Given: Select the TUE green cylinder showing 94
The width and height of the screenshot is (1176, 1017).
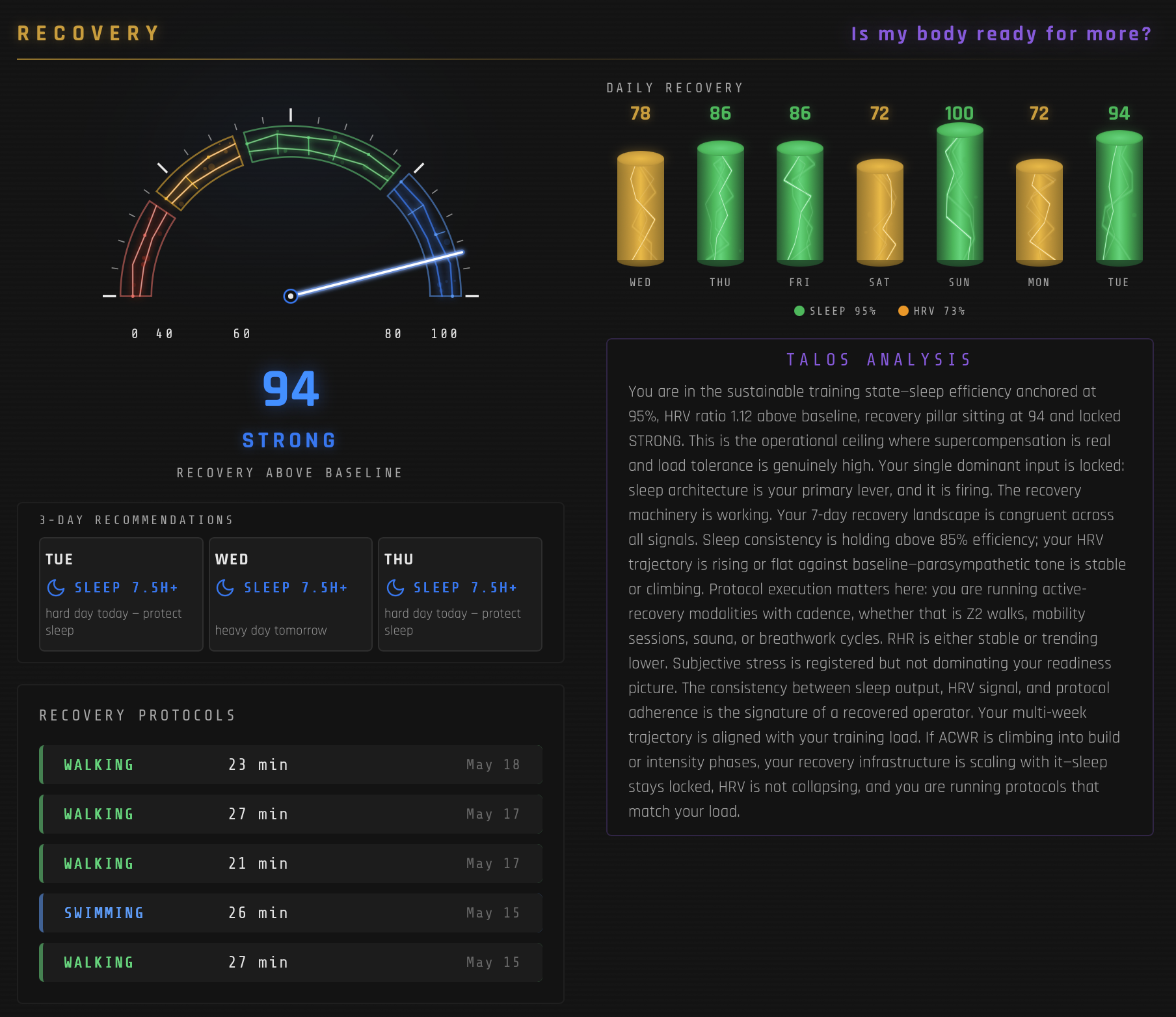Looking at the screenshot, I should [x=1119, y=198].
